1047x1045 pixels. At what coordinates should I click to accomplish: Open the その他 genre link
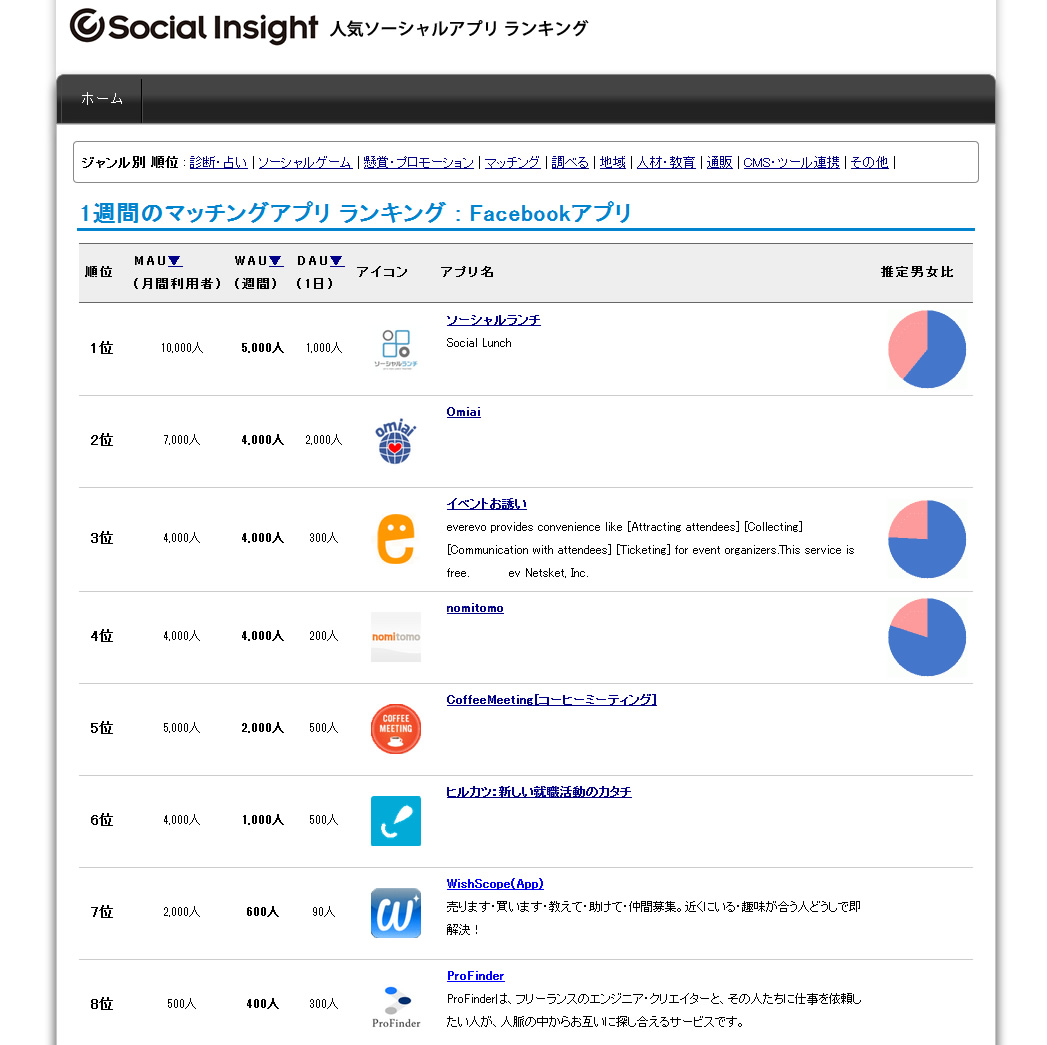click(x=869, y=162)
